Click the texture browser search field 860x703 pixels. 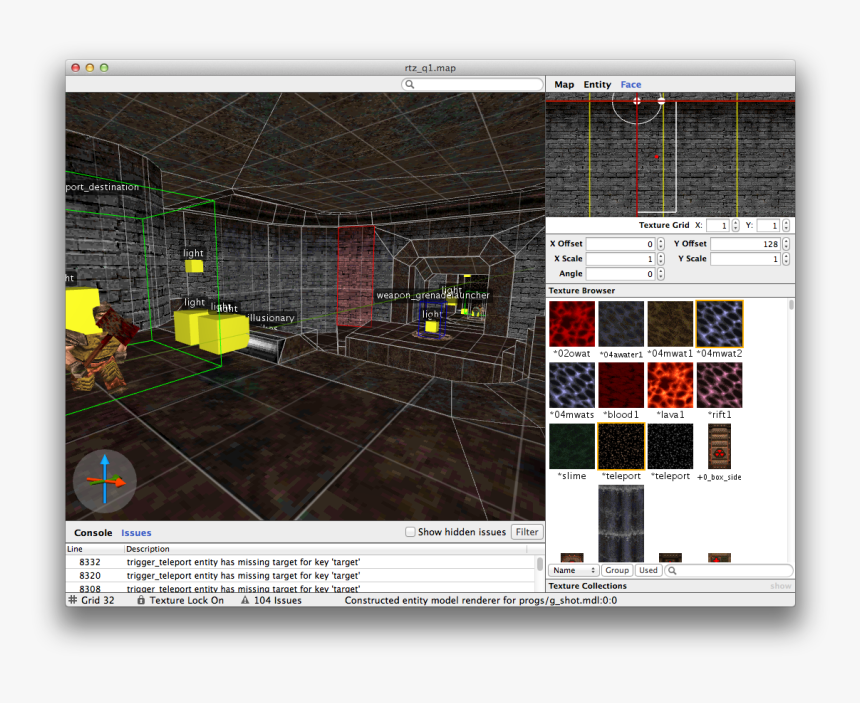(729, 570)
